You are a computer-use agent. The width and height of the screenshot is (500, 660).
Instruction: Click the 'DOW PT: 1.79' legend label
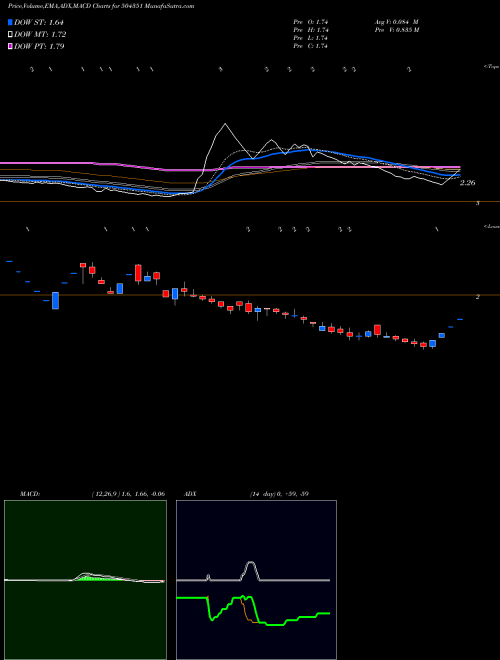[x=39, y=46]
